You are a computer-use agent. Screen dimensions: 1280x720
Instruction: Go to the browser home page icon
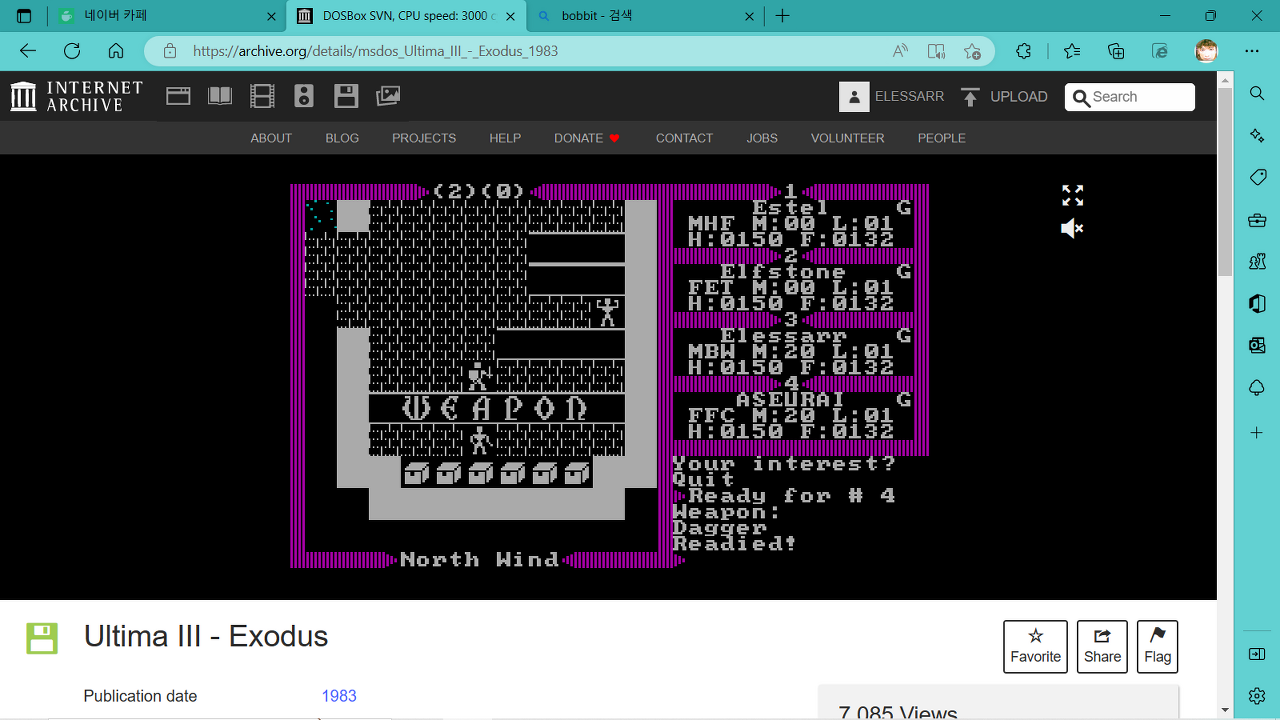[x=116, y=51]
